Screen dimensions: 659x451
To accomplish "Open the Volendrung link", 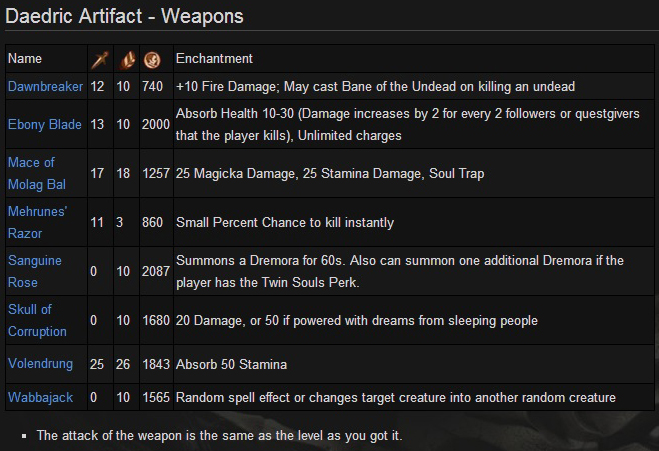I will (42, 362).
